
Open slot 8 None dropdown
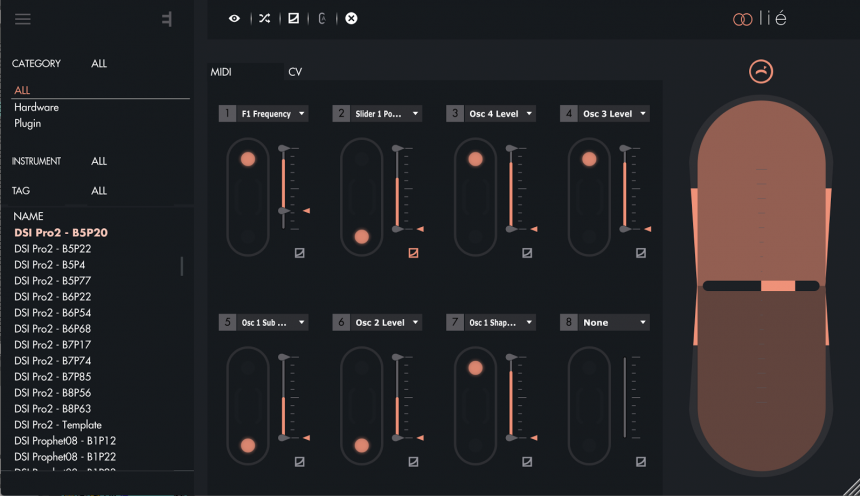click(614, 323)
